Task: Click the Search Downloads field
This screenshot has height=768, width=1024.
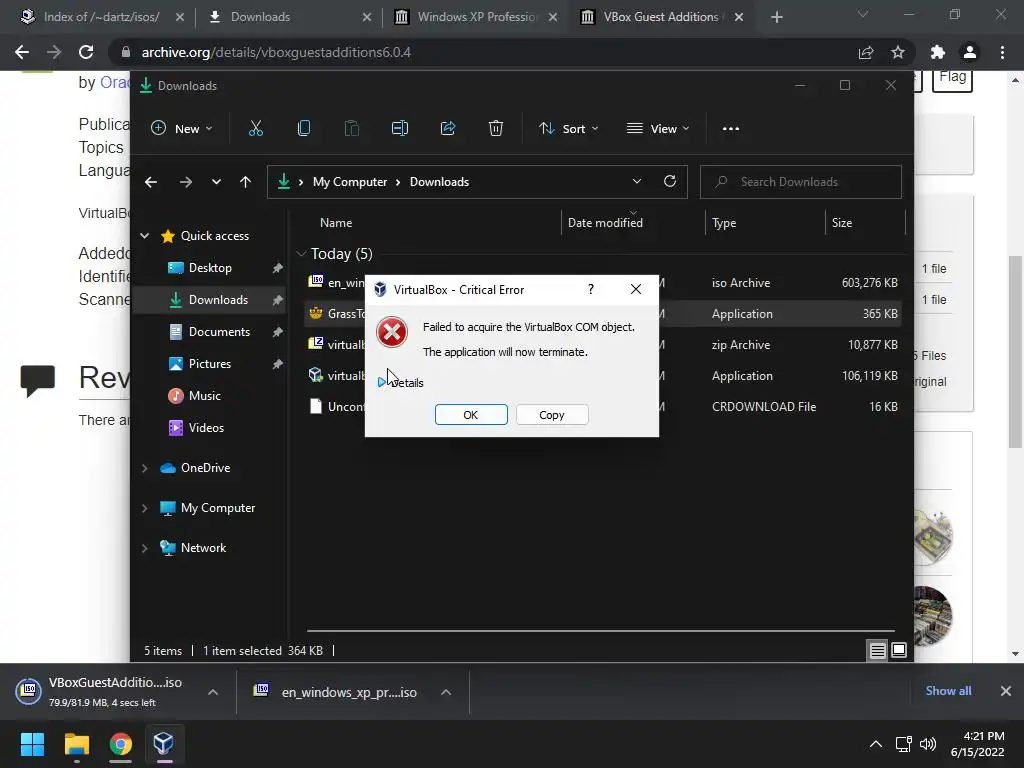Action: pos(801,182)
